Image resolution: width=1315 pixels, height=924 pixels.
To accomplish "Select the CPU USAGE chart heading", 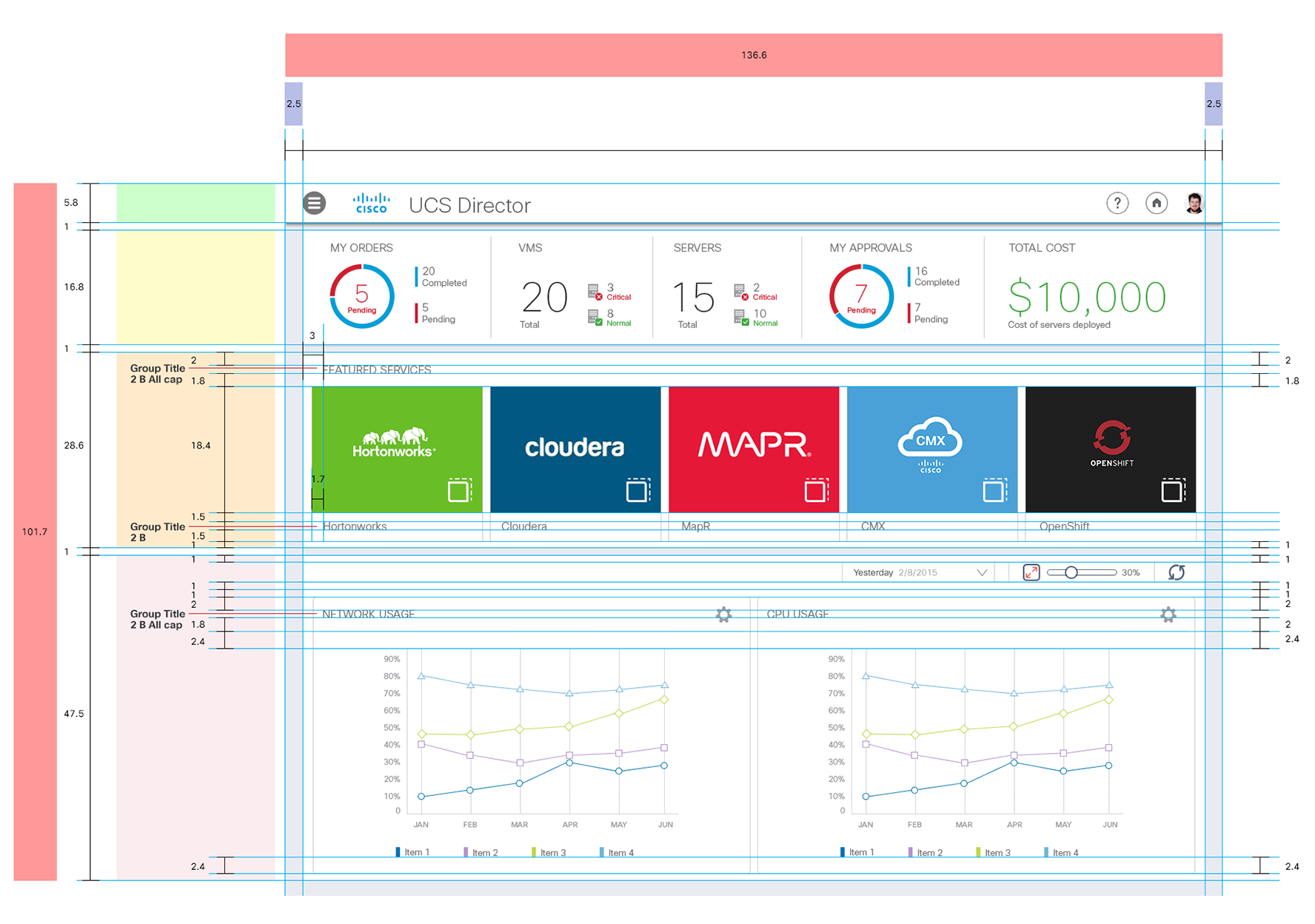I will coord(797,614).
